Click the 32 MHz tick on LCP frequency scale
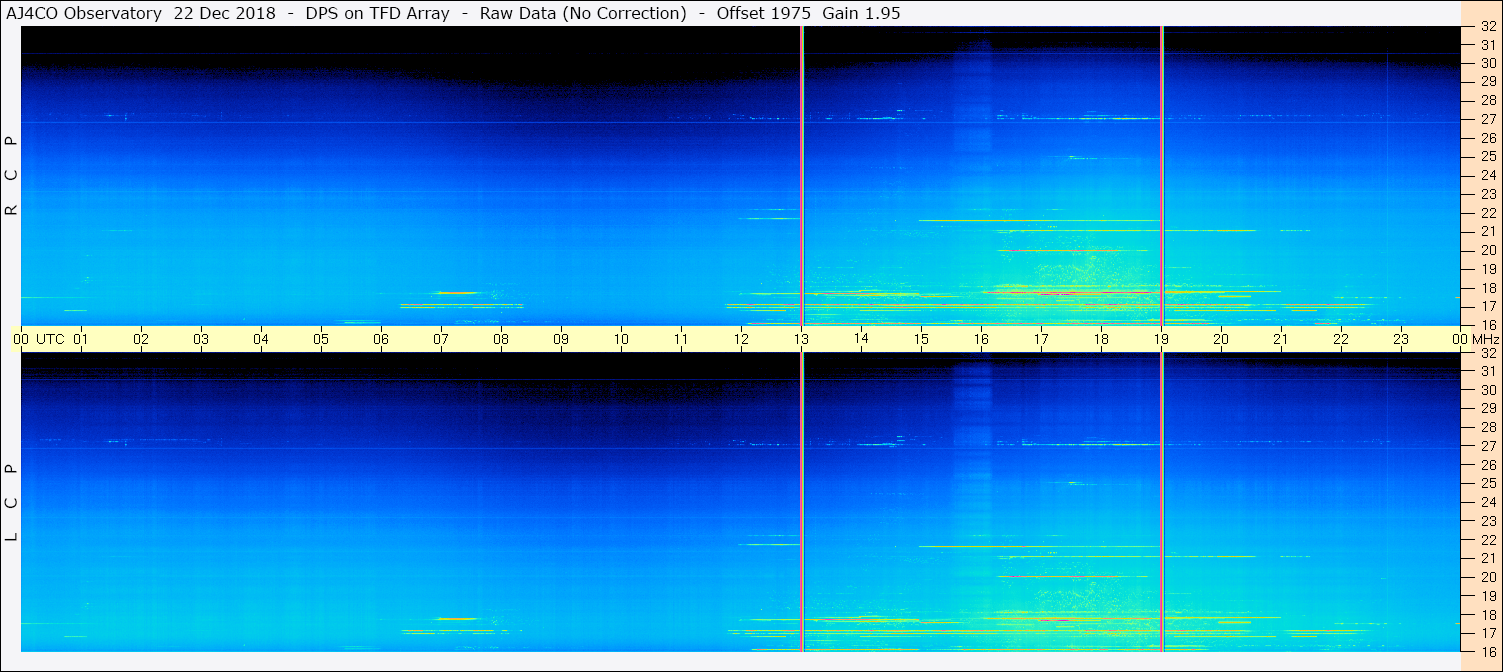The height and width of the screenshot is (672, 1503). (1488, 353)
